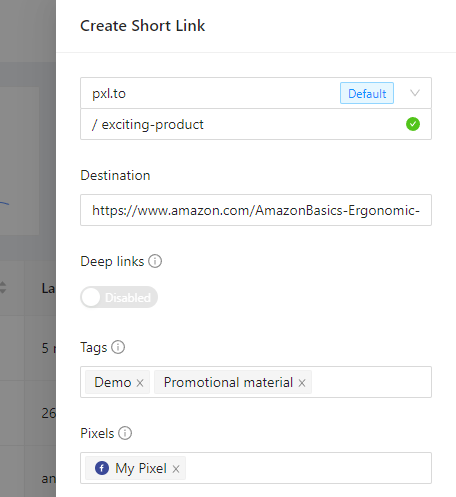
Task: Open the pxl.to domain dropdown arrow
Action: pos(415,93)
